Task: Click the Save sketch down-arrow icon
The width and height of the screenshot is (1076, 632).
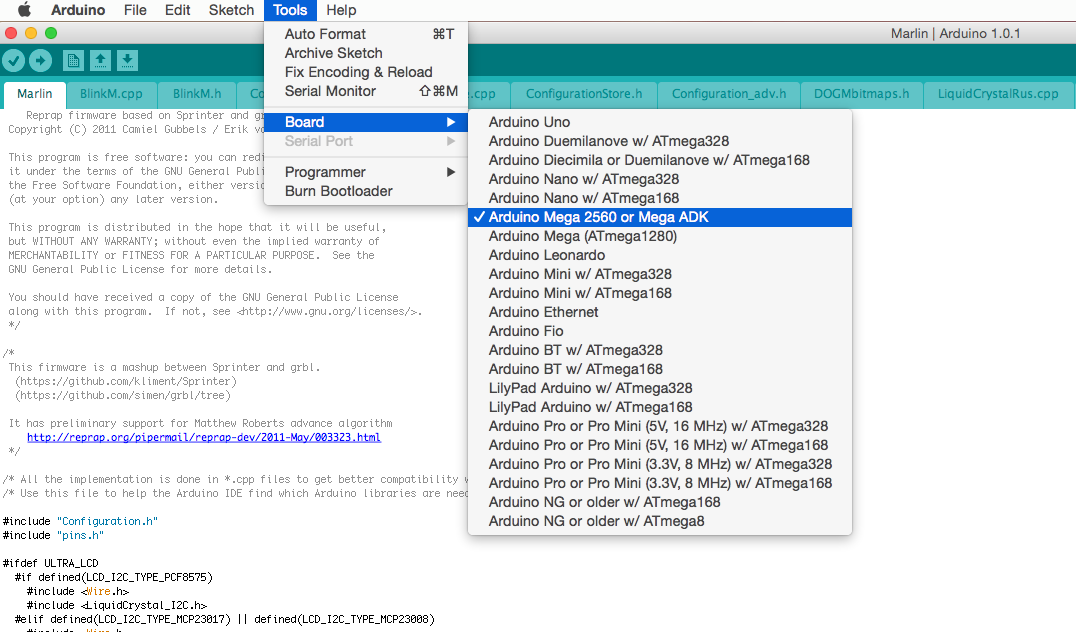Action: (x=127, y=61)
